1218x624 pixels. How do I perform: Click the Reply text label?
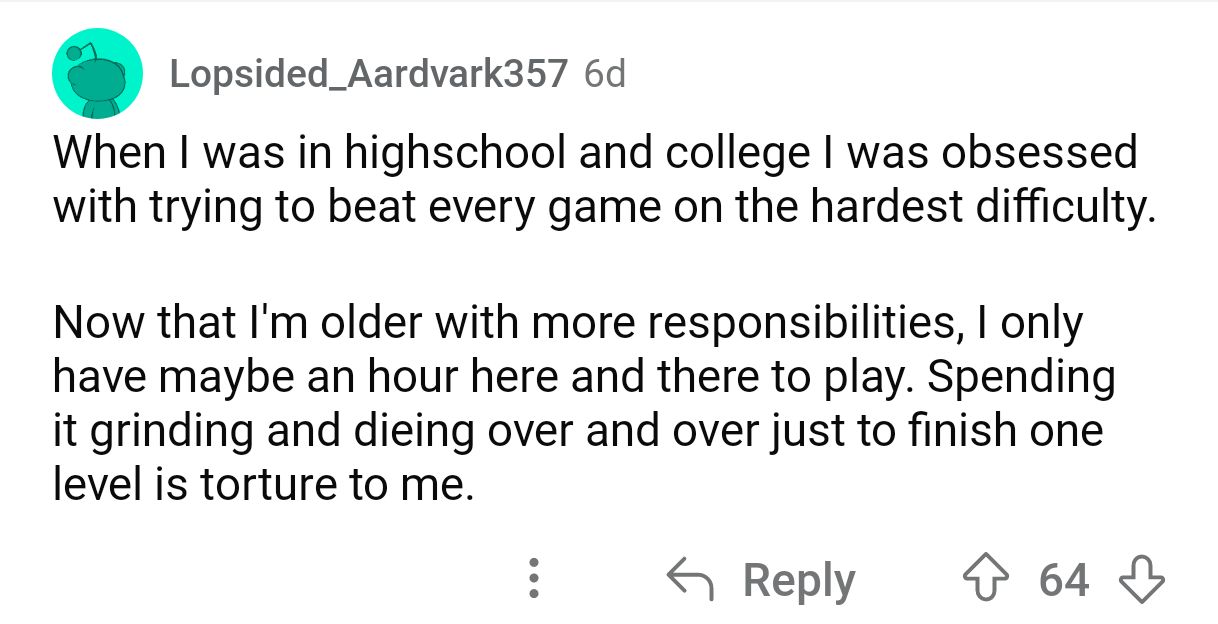(800, 581)
